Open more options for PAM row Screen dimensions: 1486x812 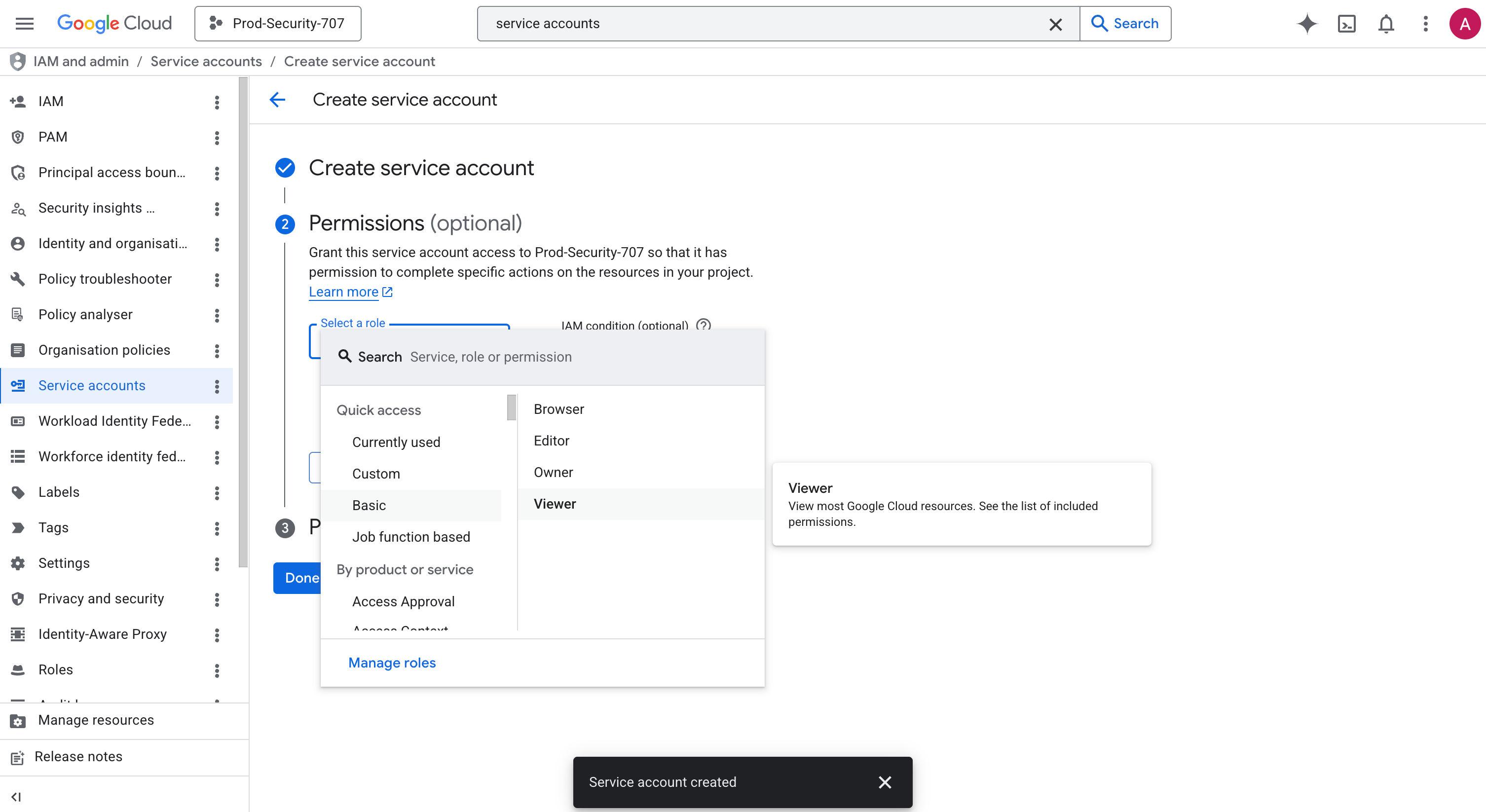[x=217, y=138]
